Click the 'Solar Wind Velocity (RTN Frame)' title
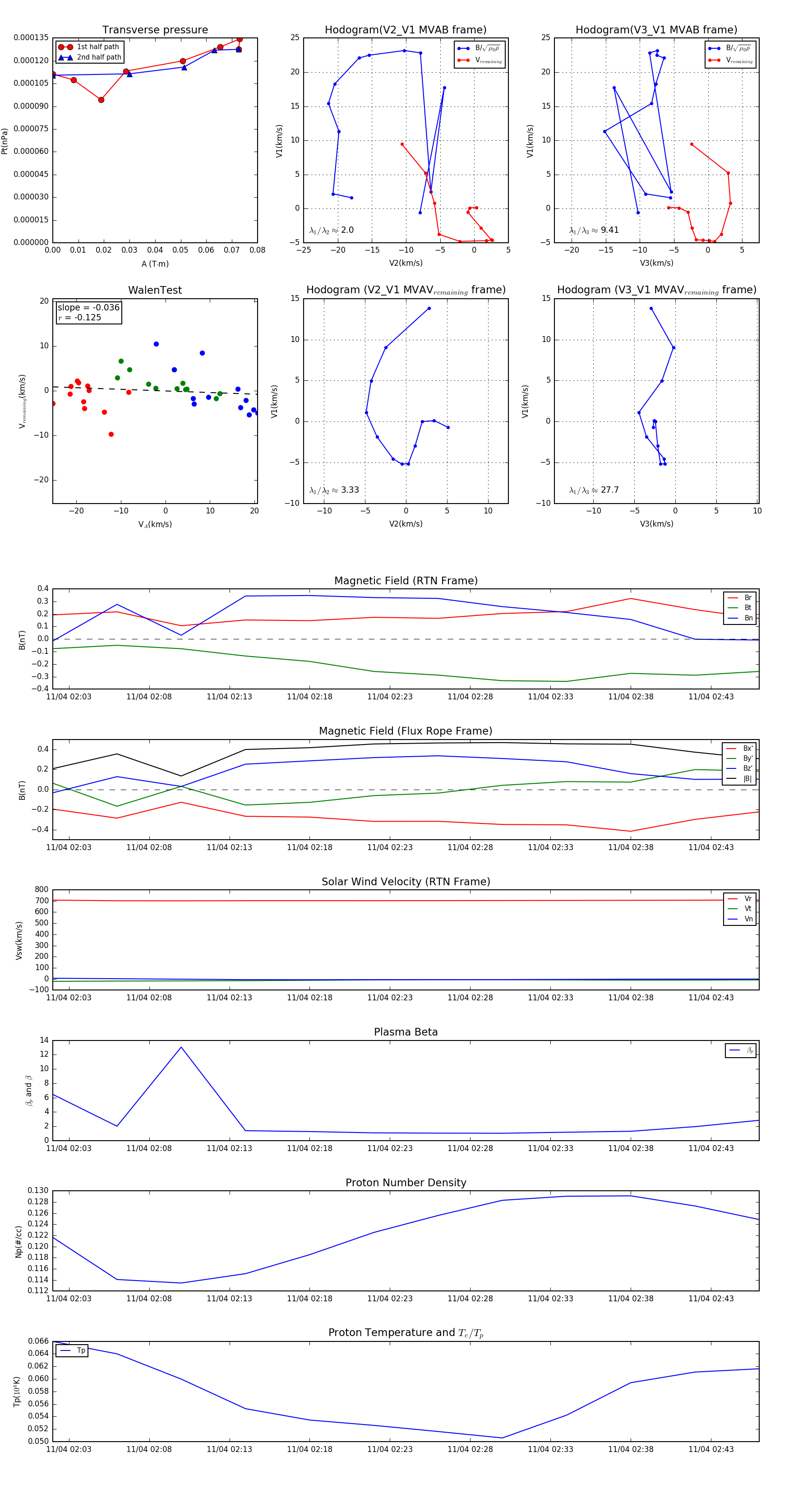 [406, 882]
